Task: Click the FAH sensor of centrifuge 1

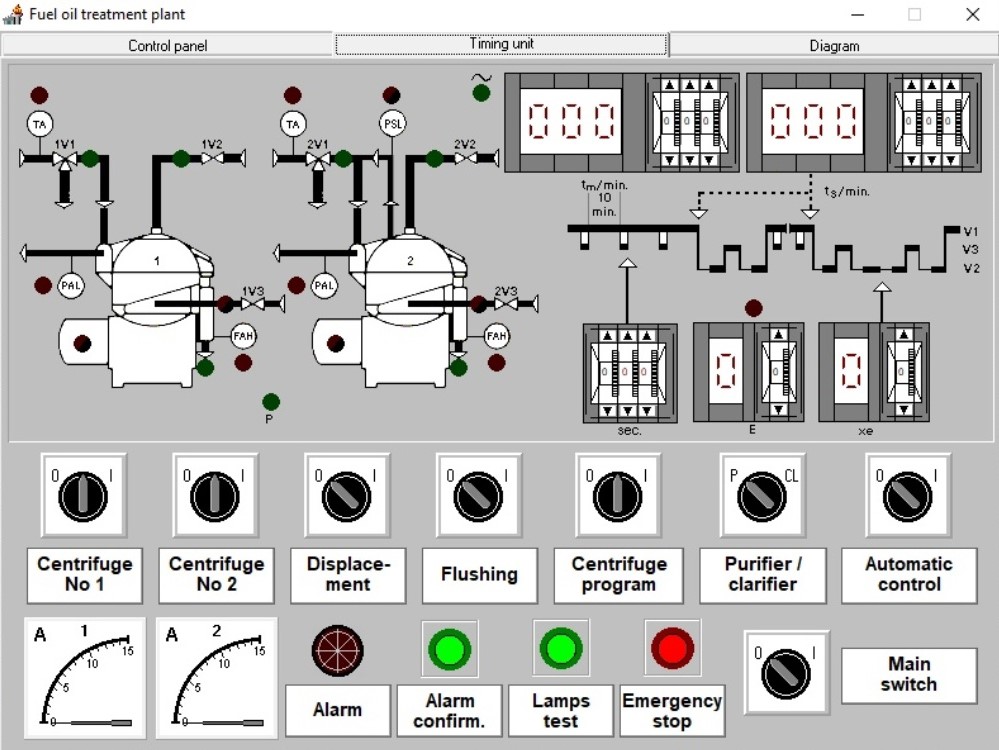Action: coord(243,336)
